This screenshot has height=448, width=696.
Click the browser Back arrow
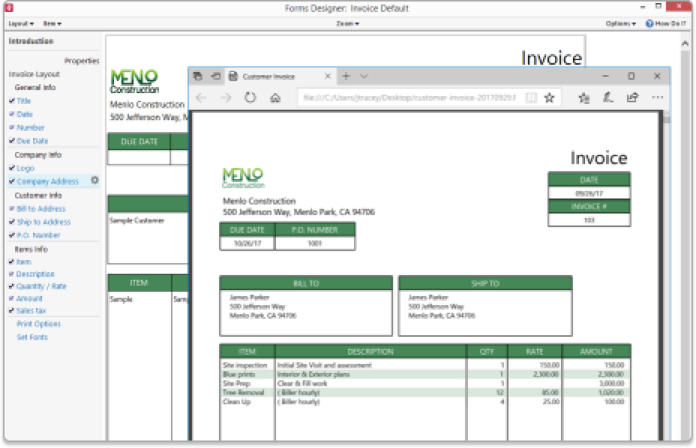[x=201, y=98]
